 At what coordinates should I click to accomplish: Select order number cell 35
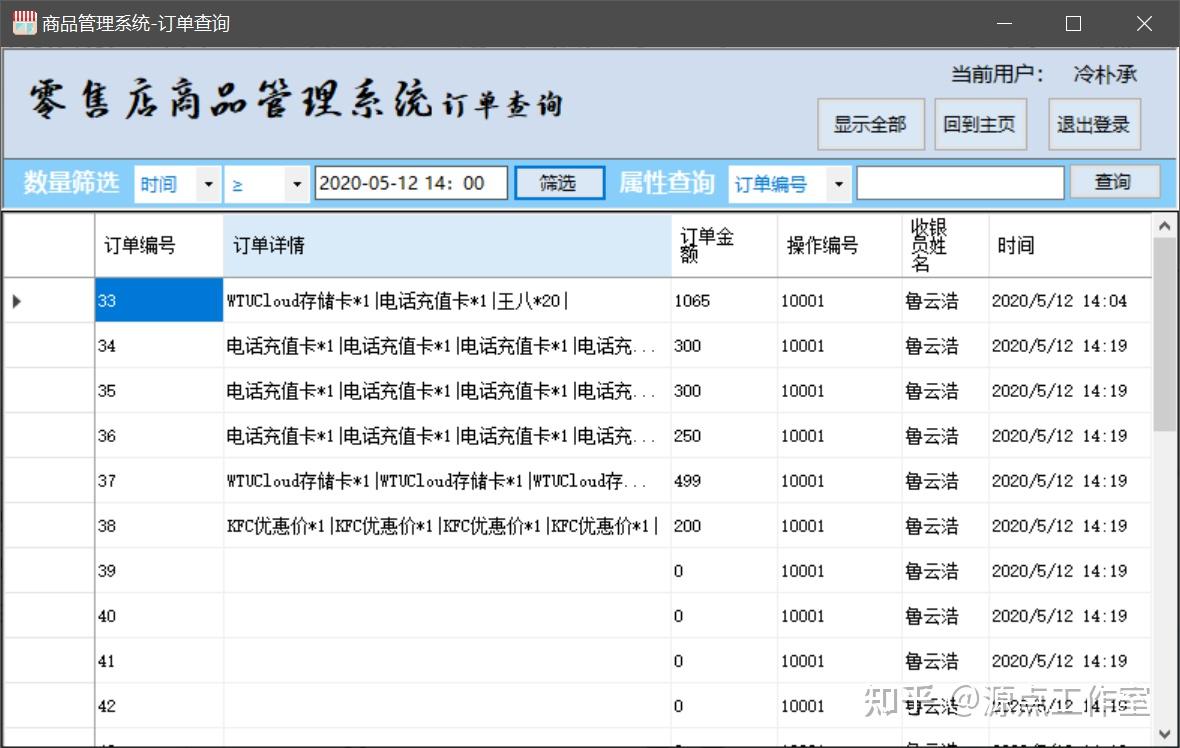159,391
